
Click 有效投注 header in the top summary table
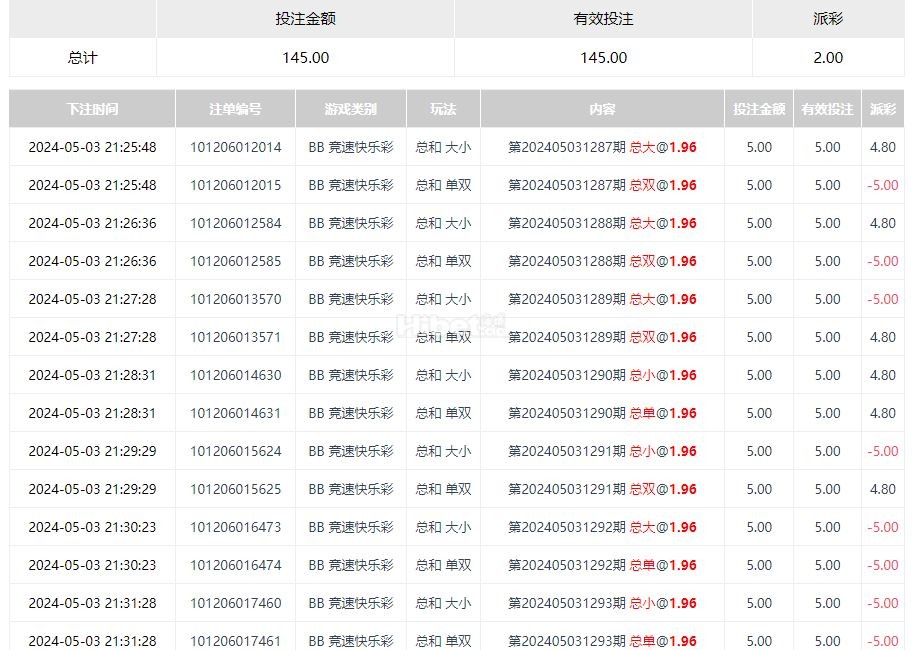(x=603, y=19)
